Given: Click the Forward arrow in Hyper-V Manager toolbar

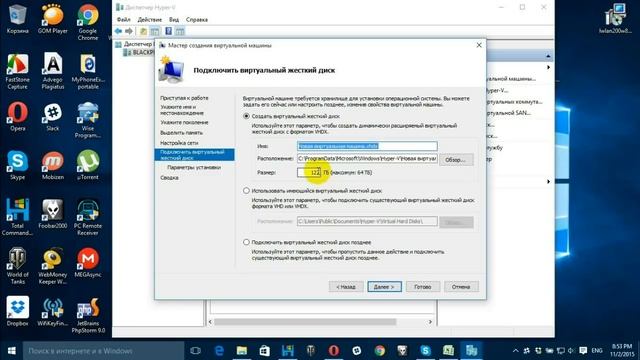Looking at the screenshot, I should tap(129, 31).
